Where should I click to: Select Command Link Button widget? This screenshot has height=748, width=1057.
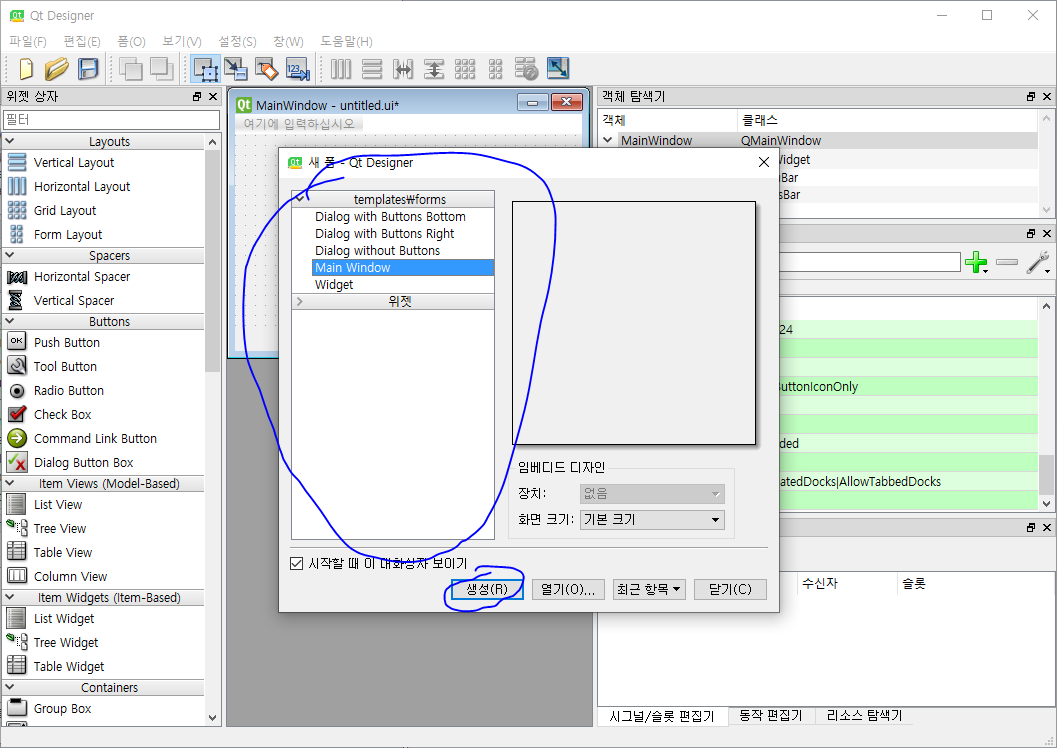[95, 439]
